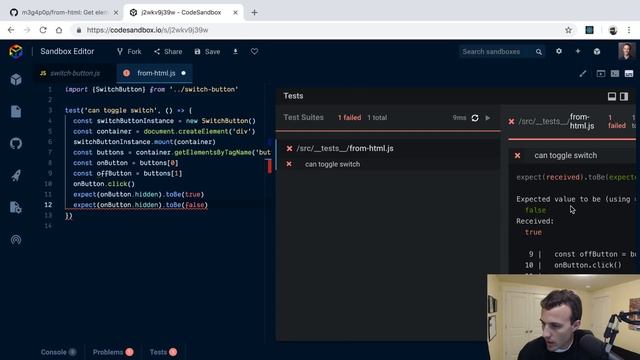Like the sandbox with the heart icon
The height and width of the screenshot is (360, 640).
click(254, 51)
